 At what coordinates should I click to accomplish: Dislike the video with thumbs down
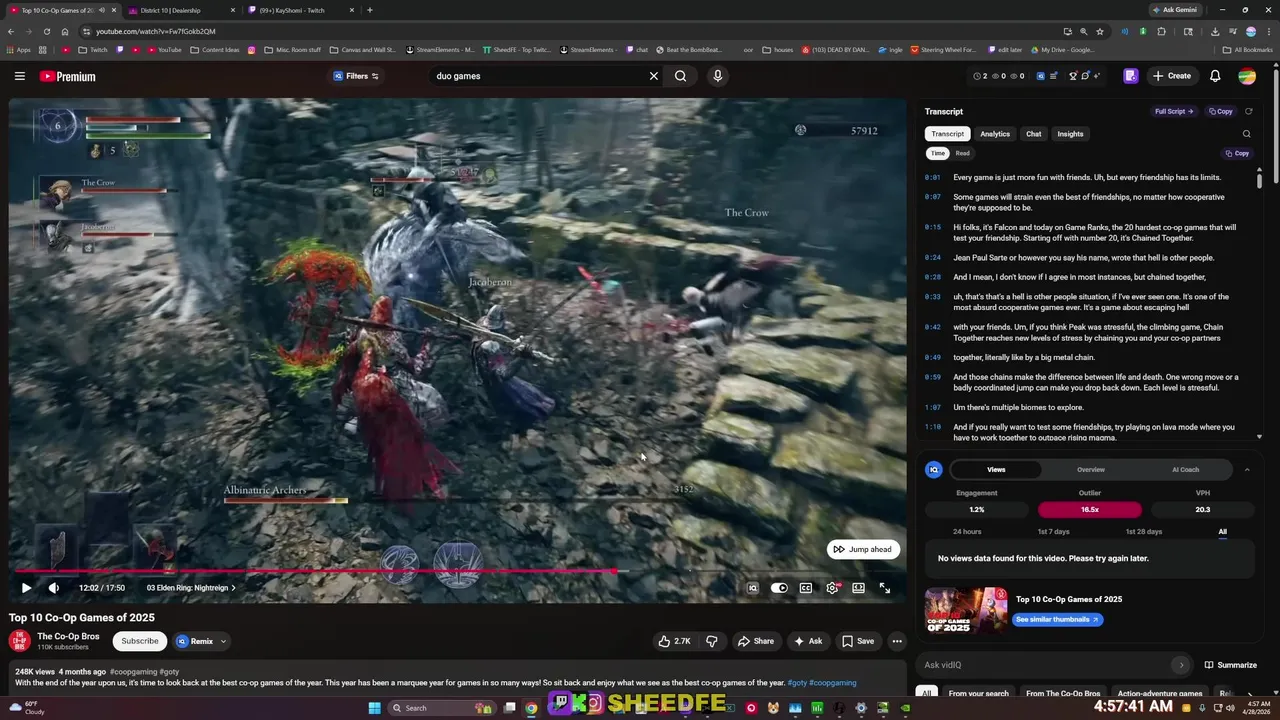[x=712, y=641]
